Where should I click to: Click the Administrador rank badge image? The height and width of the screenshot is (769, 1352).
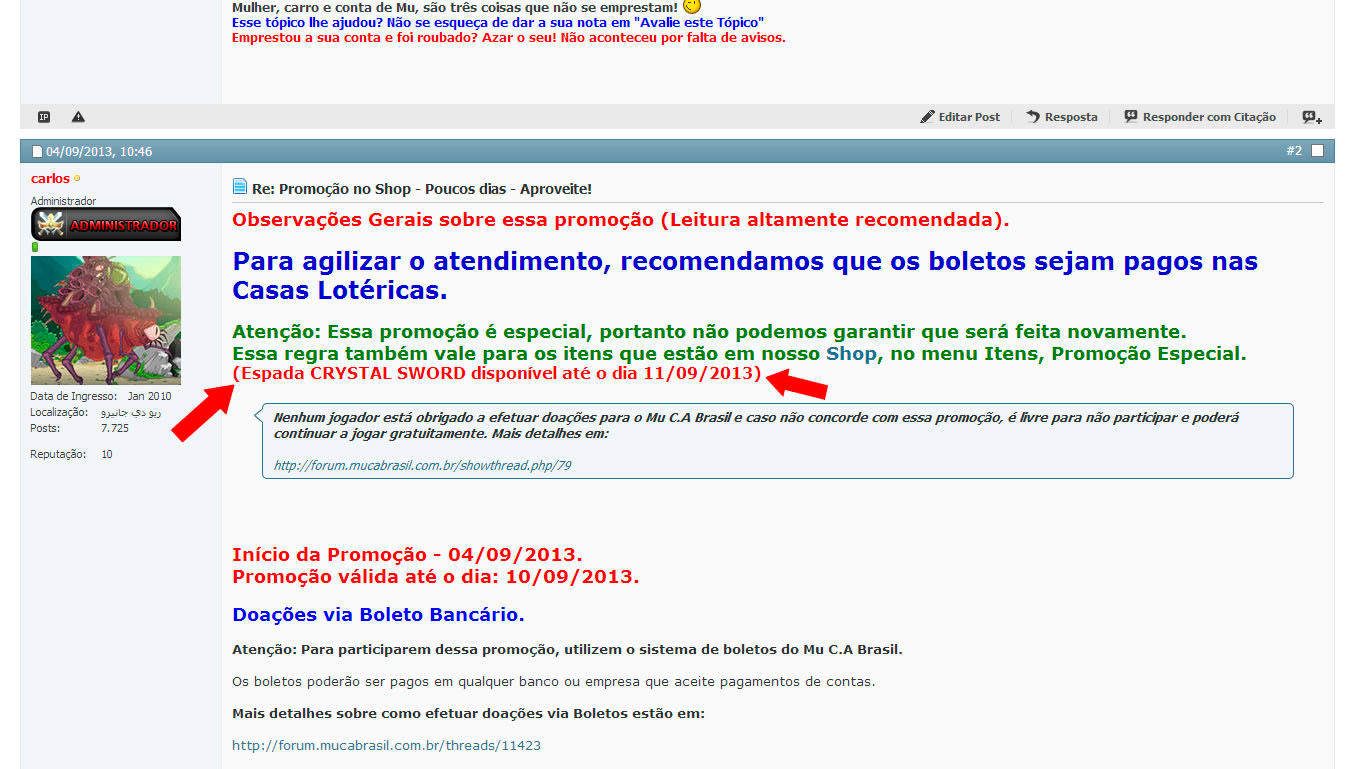tap(106, 224)
